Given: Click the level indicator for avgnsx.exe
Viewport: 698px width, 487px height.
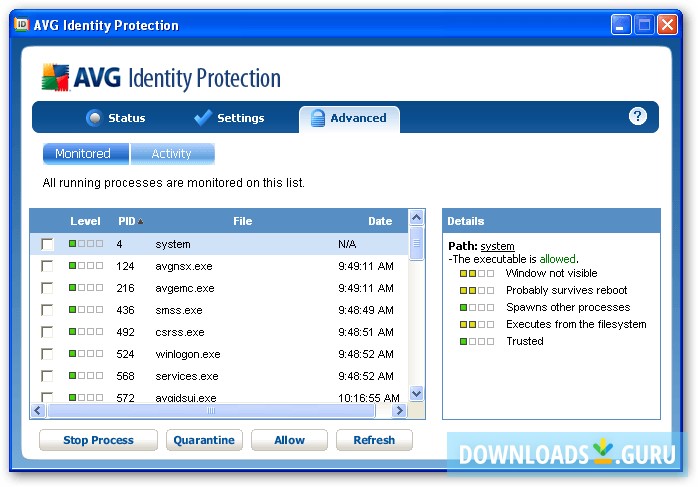Looking at the screenshot, I should click(x=86, y=266).
